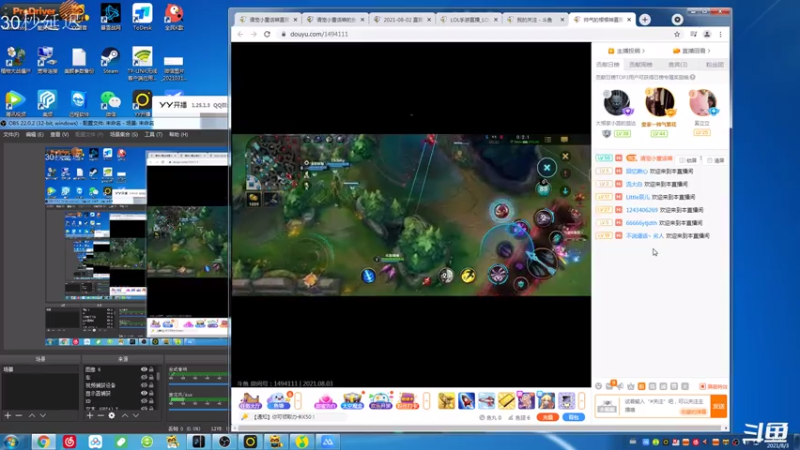800x450 pixels.
Task: Close the active sixth Chrome tab
Action: coord(629,19)
